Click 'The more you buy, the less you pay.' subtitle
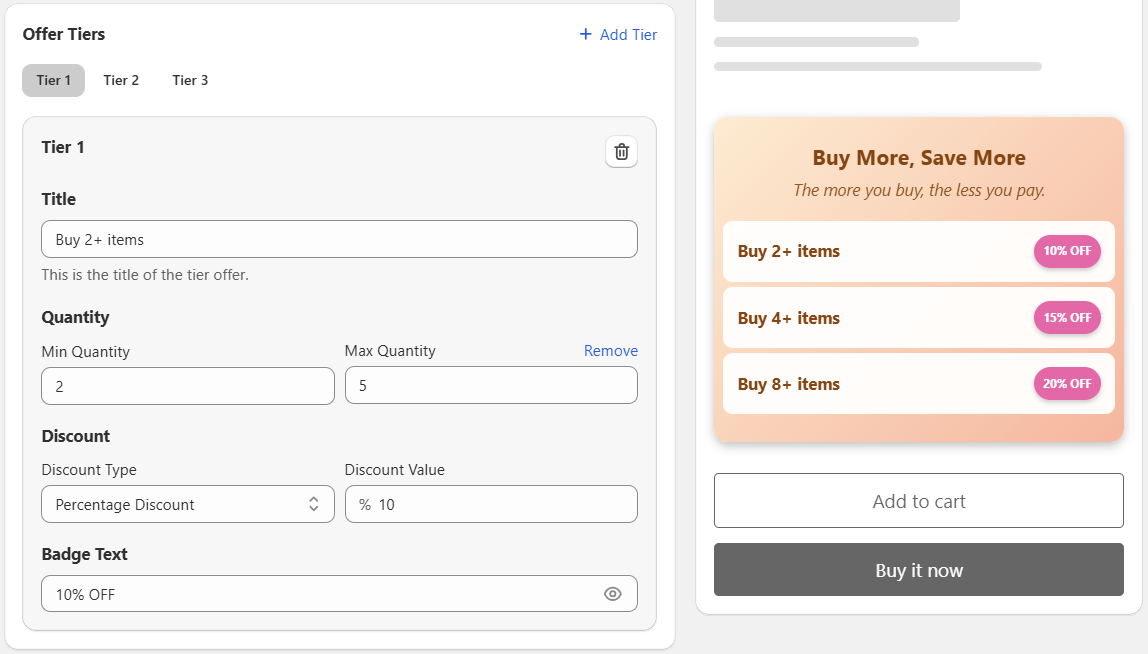The height and width of the screenshot is (654, 1148). coord(919,190)
